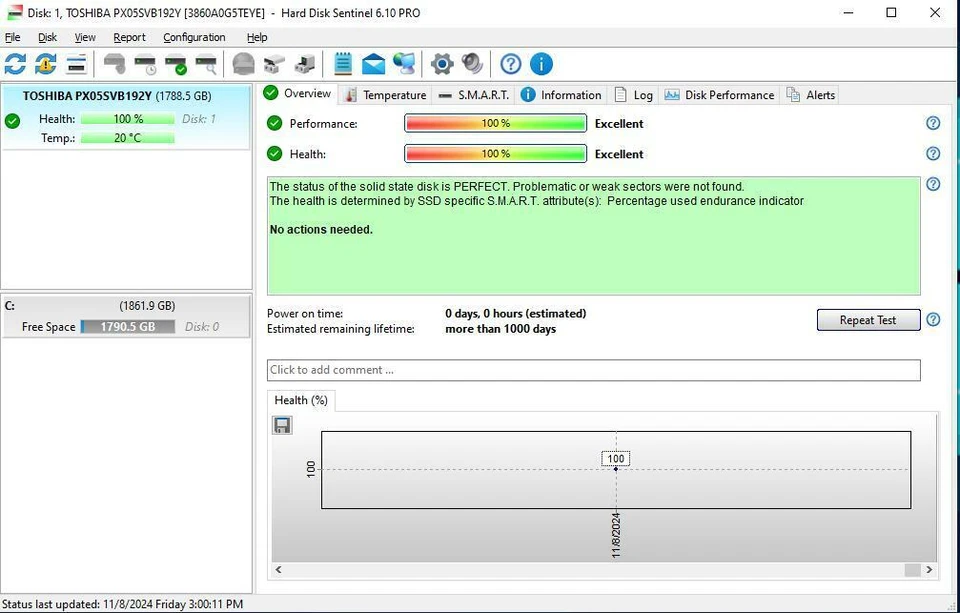The width and height of the screenshot is (960, 613).
Task: Open Help with the question mark toolbar icon
Action: [x=510, y=63]
